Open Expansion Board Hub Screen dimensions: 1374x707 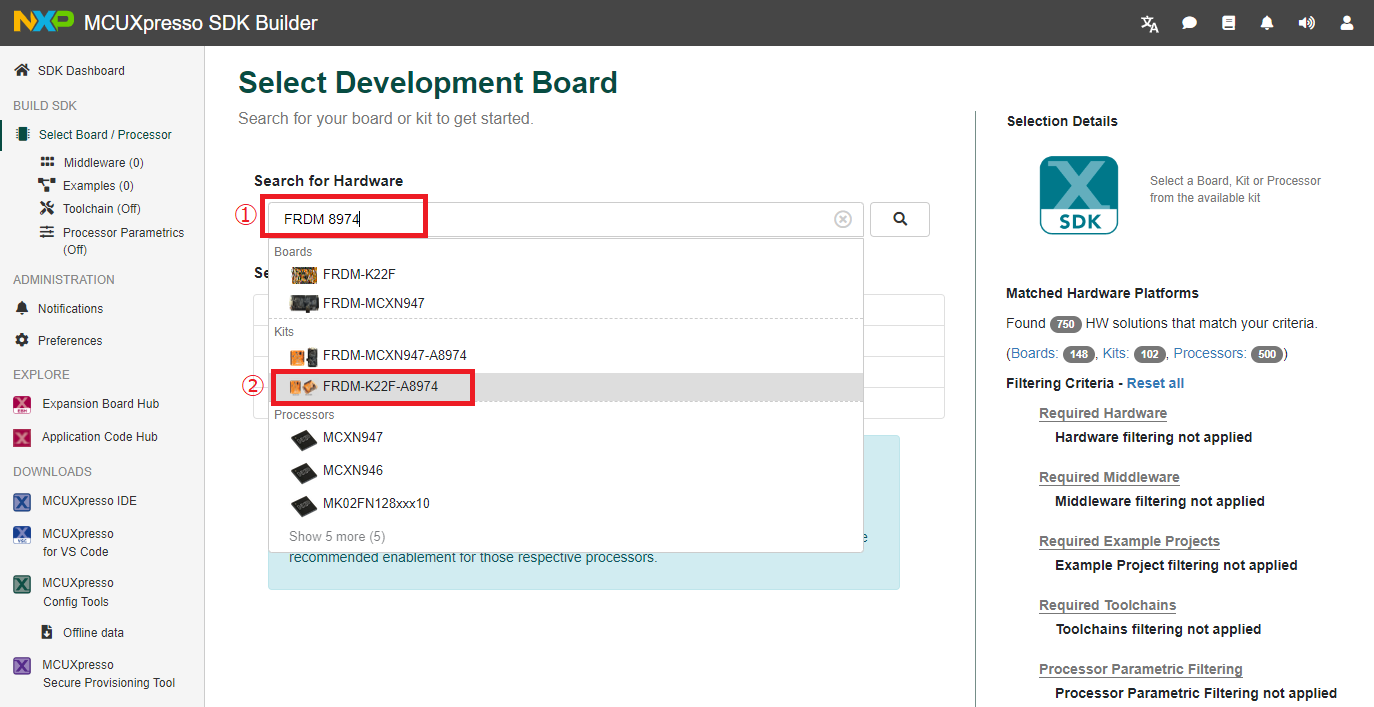coord(100,404)
